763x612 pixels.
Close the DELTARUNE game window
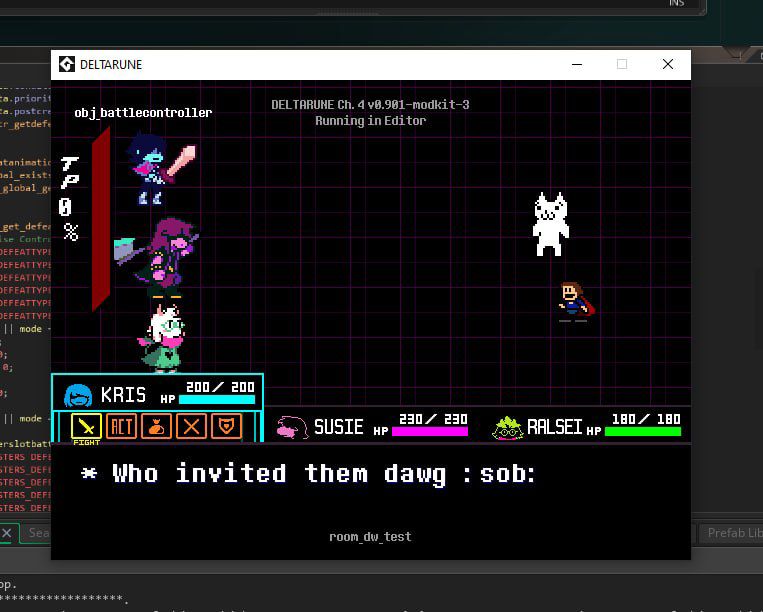(668, 64)
